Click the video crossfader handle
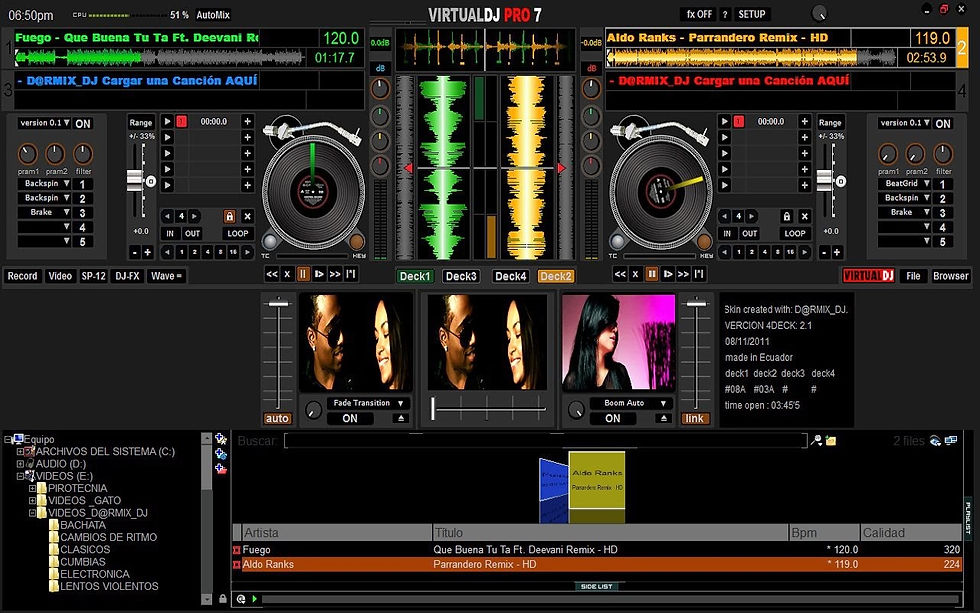This screenshot has height=613, width=980. click(x=432, y=409)
